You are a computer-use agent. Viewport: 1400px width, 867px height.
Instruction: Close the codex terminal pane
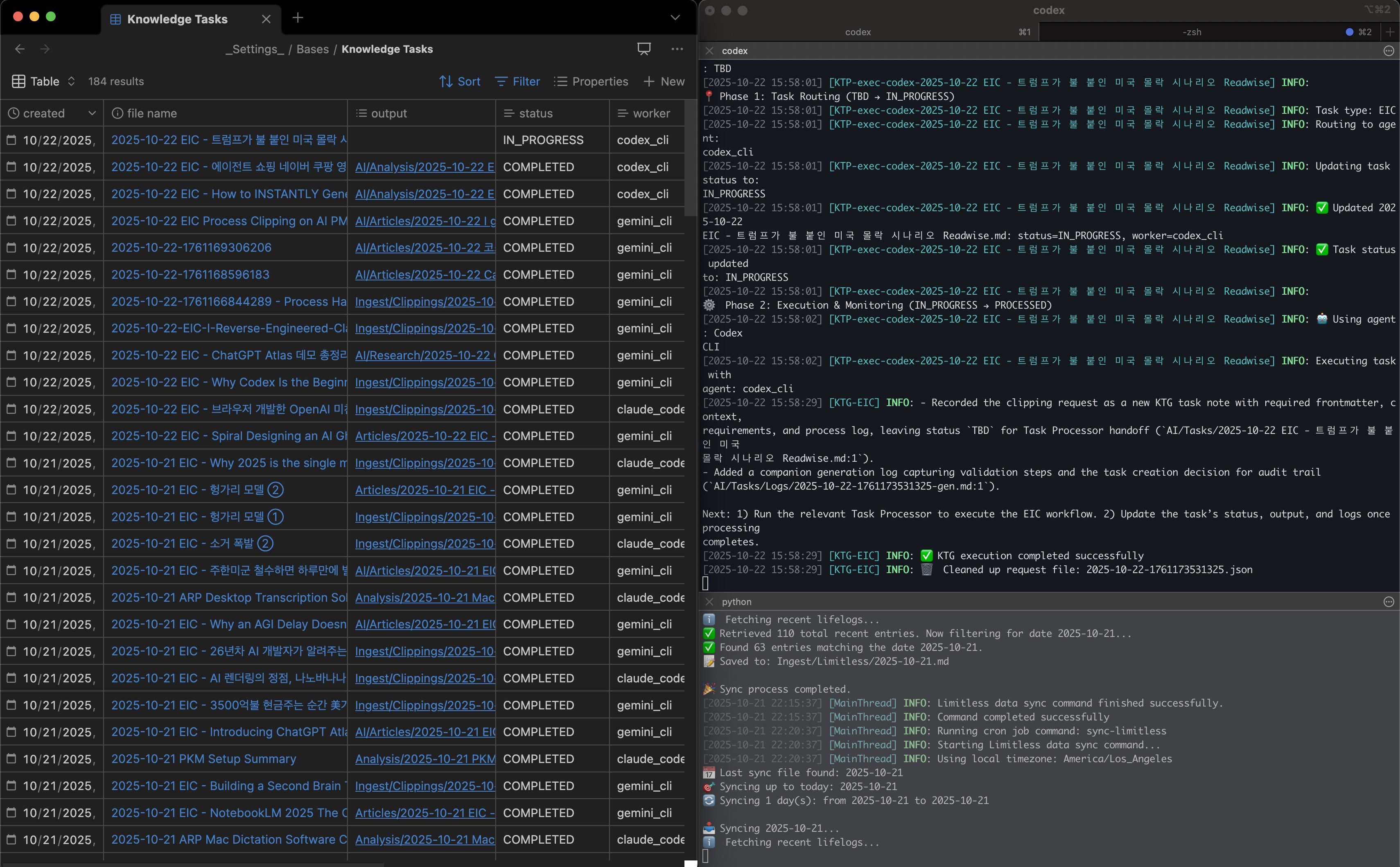[709, 50]
